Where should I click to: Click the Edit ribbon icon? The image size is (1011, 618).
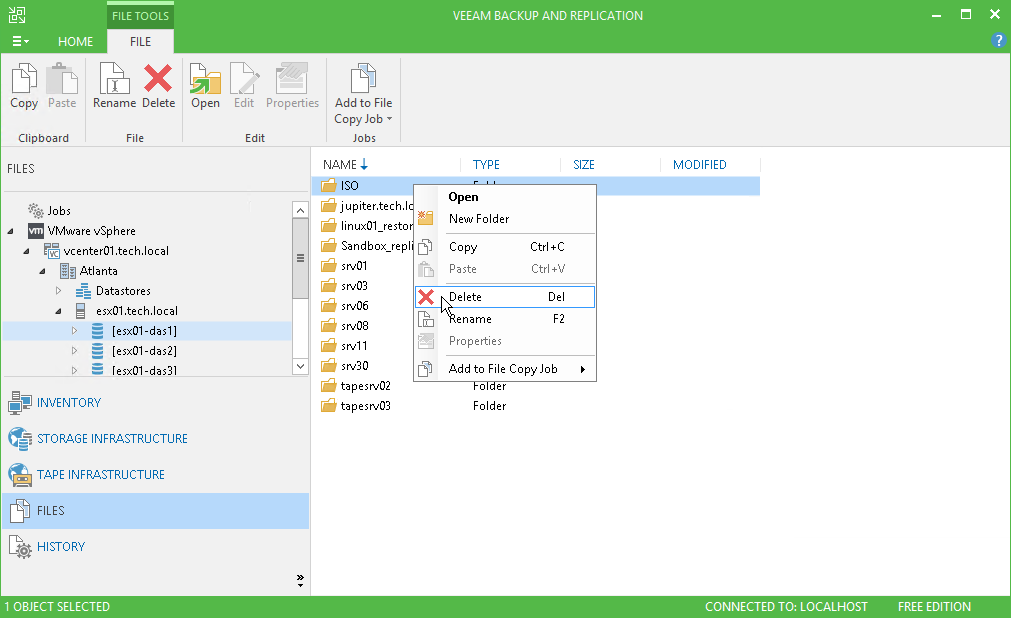[x=244, y=79]
